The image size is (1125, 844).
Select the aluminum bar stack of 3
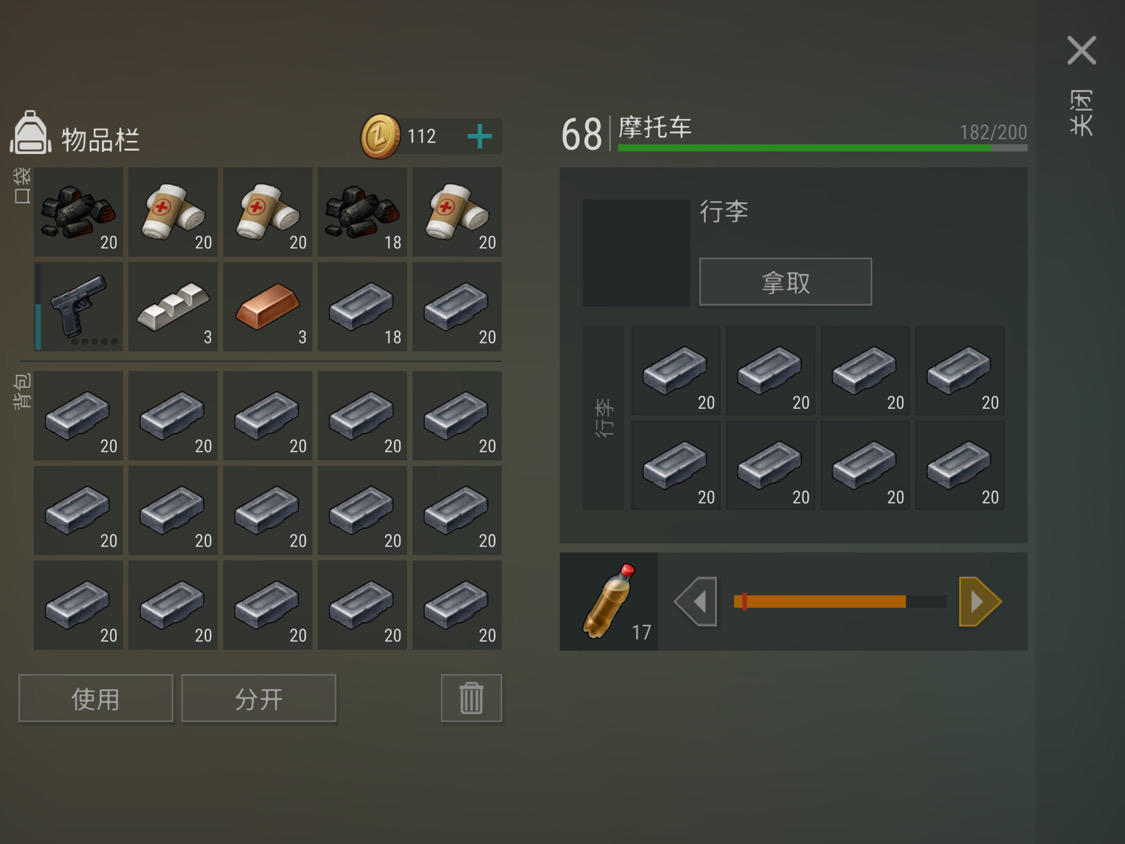173,306
